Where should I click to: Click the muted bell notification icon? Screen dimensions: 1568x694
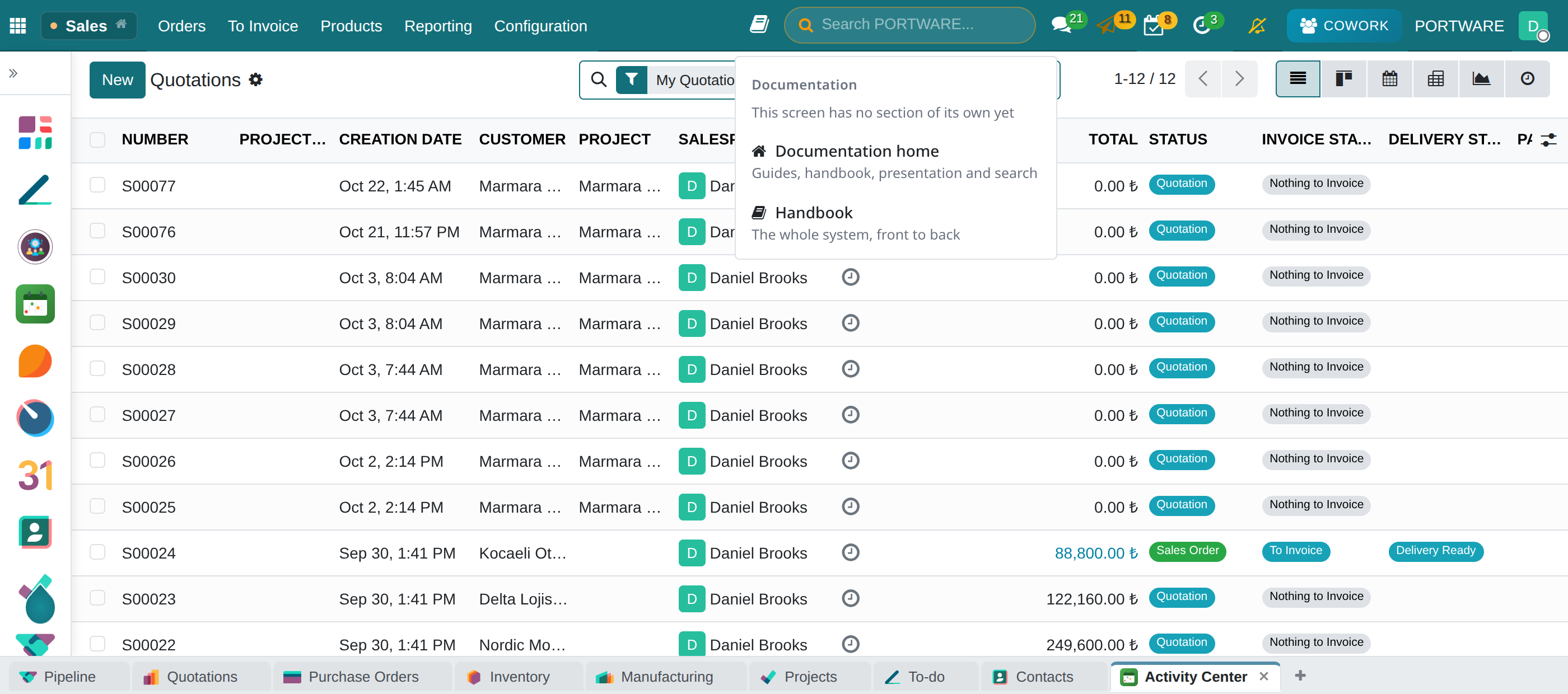pos(1256,26)
